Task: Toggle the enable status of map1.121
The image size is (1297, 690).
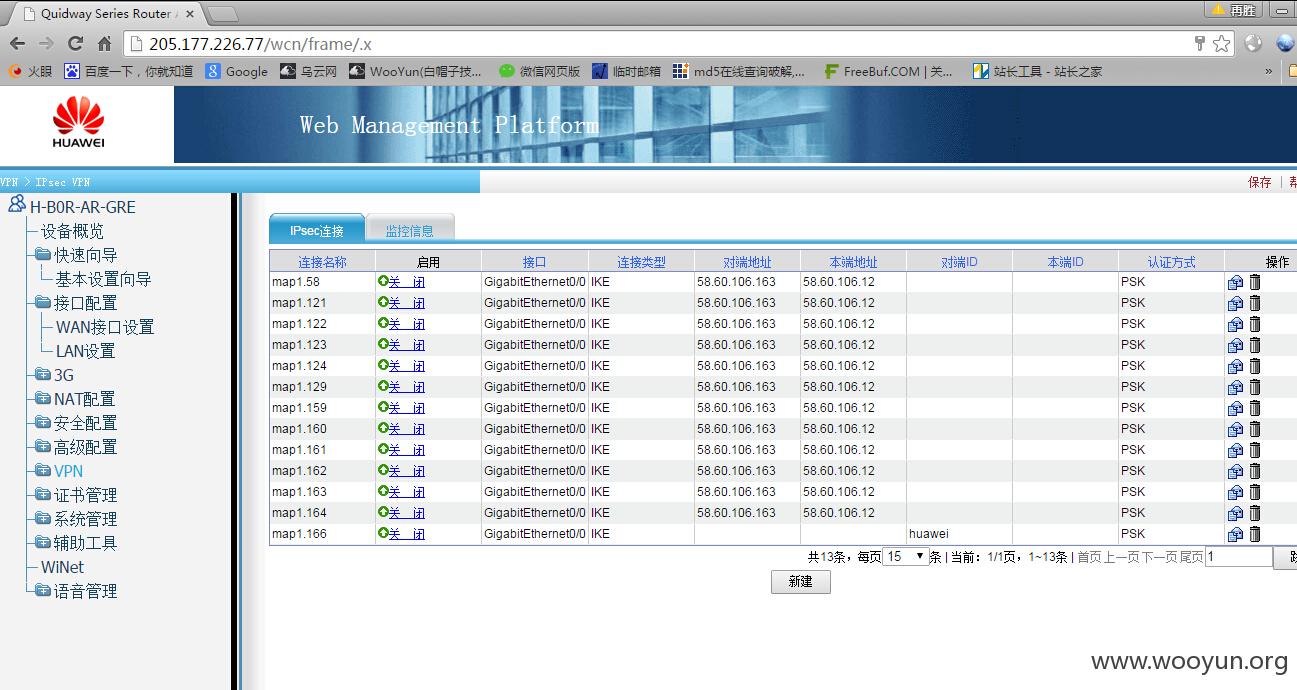Action: click(401, 303)
